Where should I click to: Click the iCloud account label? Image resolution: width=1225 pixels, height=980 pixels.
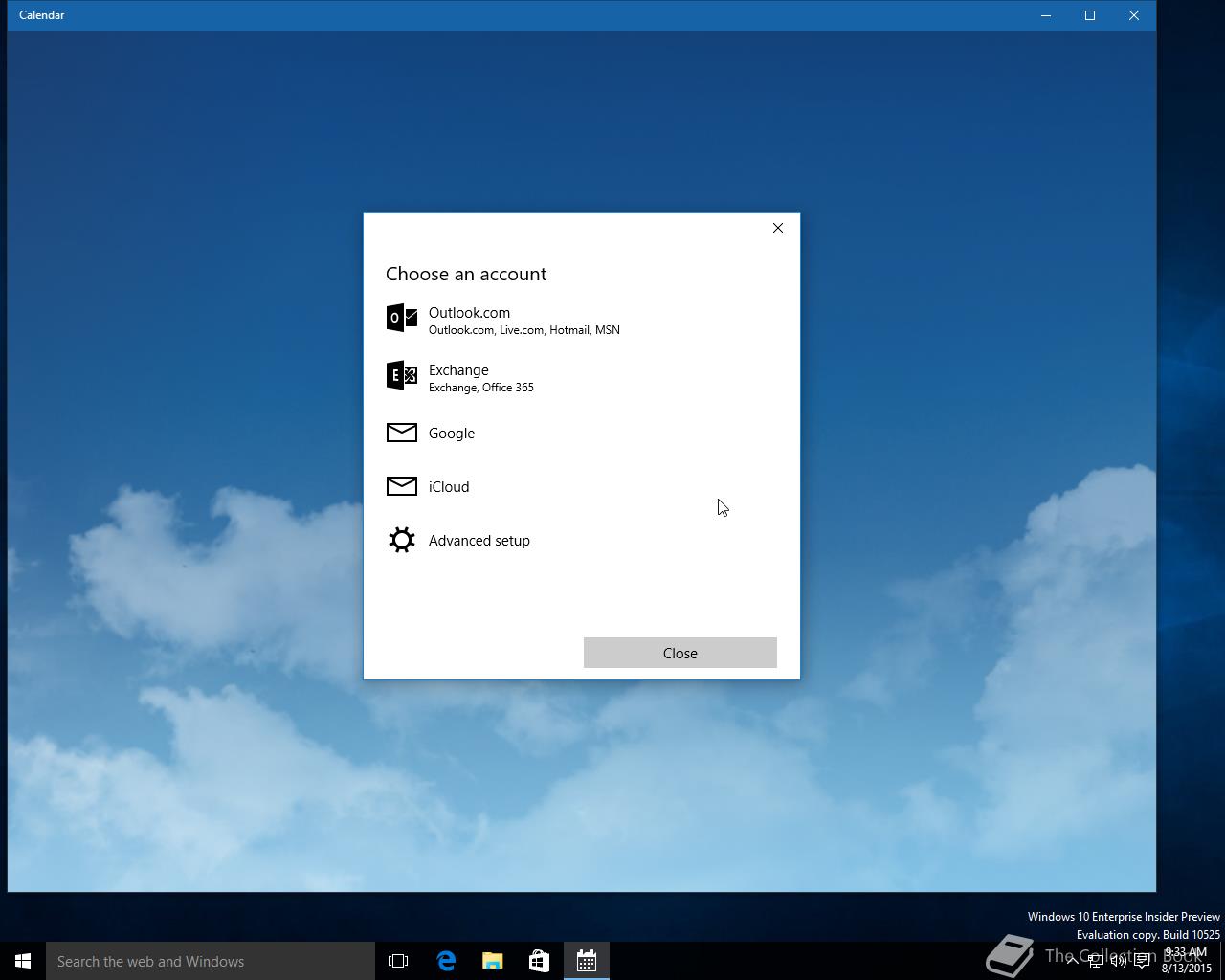449,487
